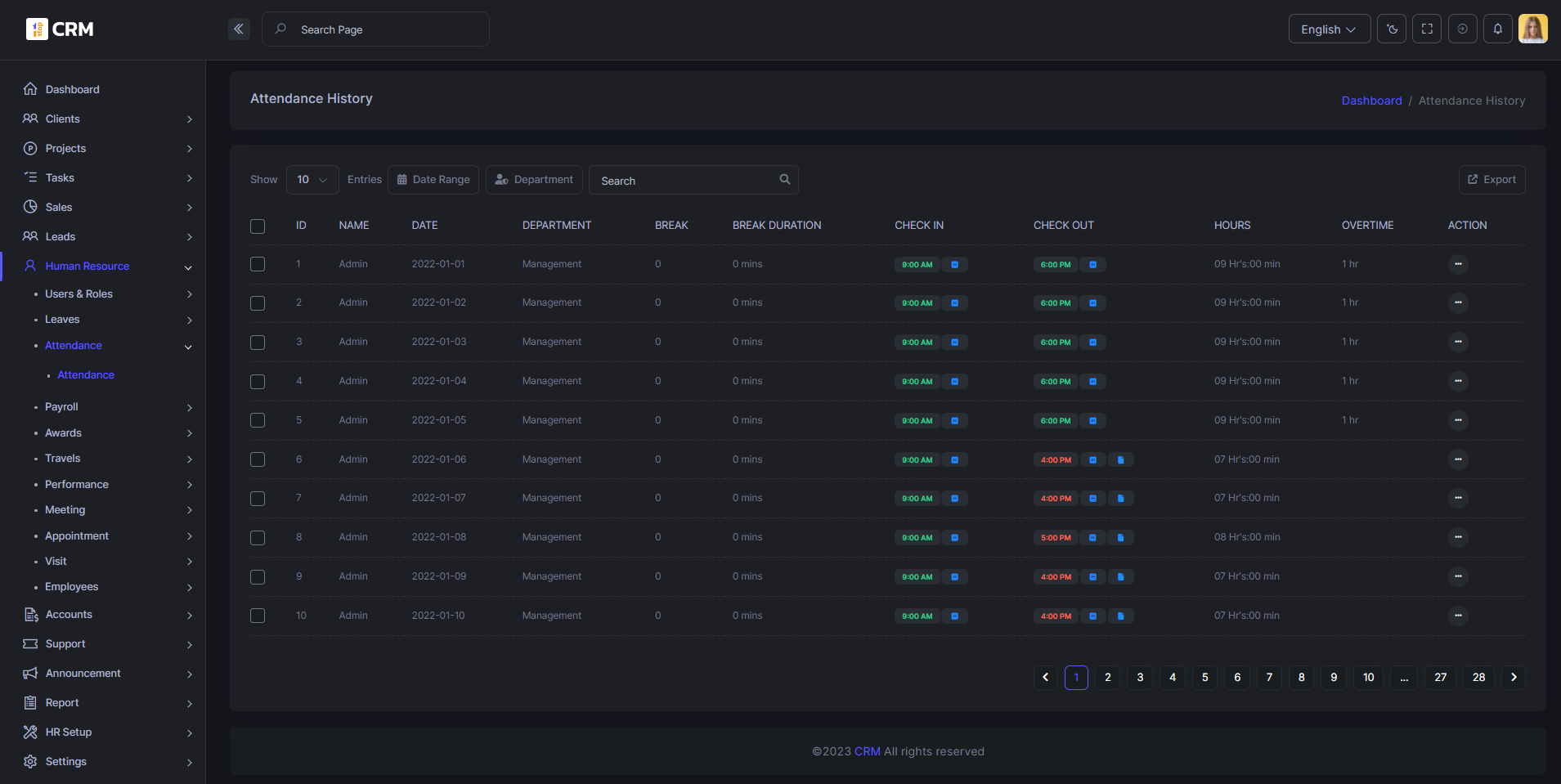Click the search magnifier icon in table search
The width and height of the screenshot is (1561, 784).
click(784, 180)
